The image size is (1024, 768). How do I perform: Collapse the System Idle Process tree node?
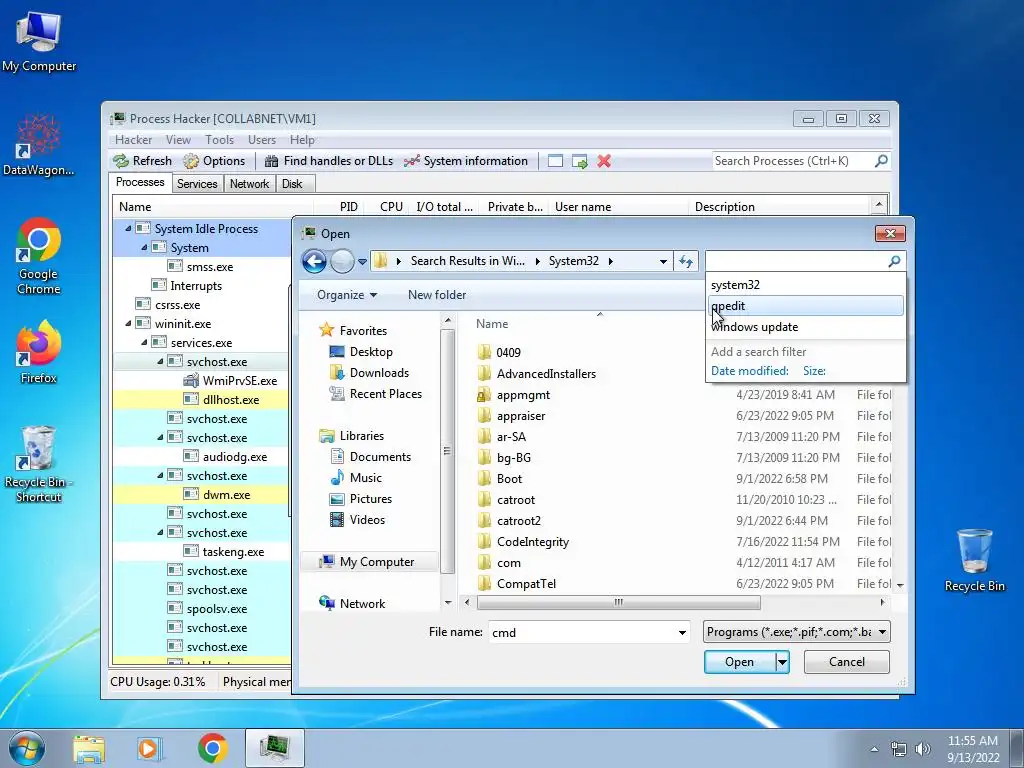click(128, 229)
